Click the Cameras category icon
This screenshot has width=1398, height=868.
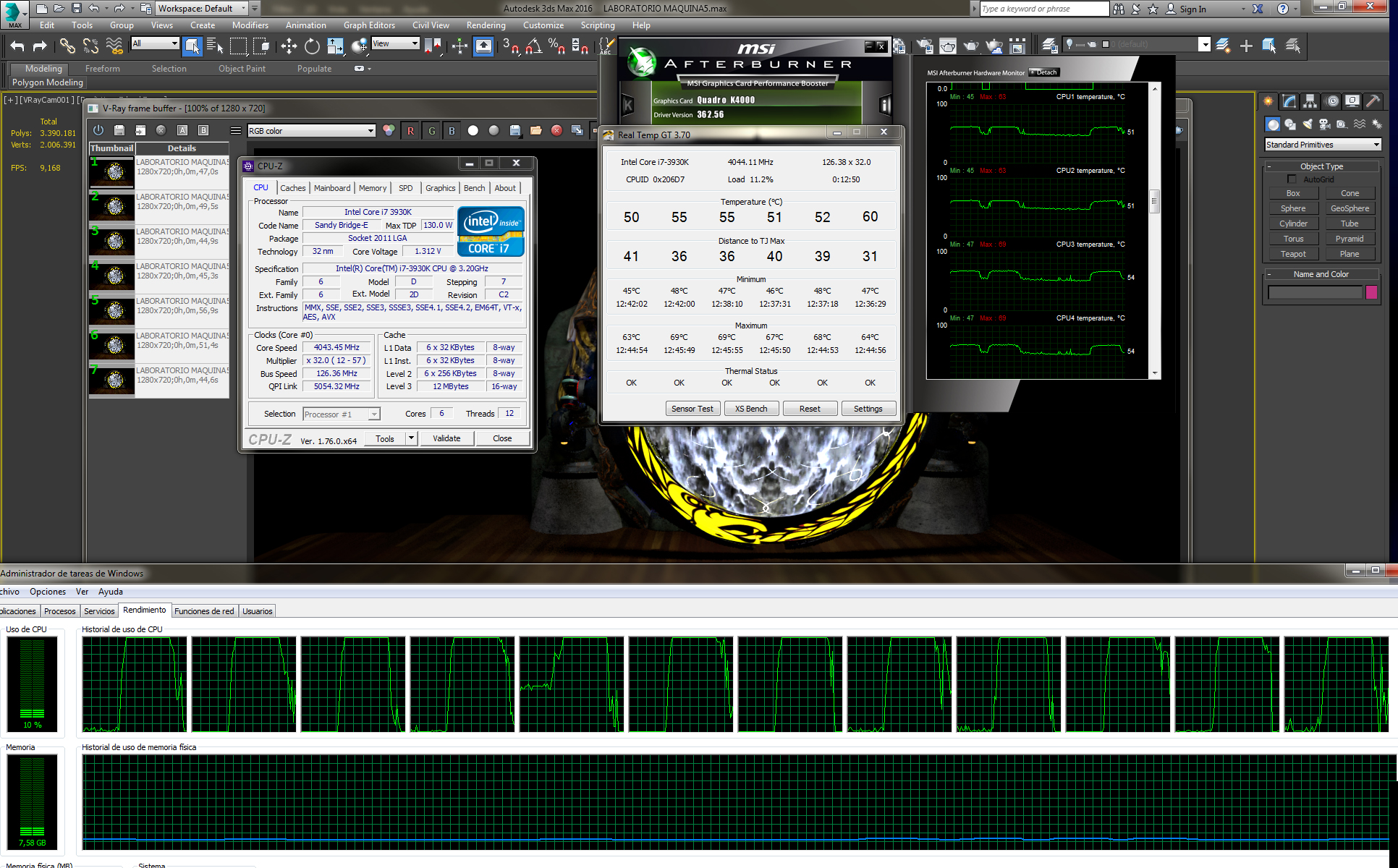1324,124
